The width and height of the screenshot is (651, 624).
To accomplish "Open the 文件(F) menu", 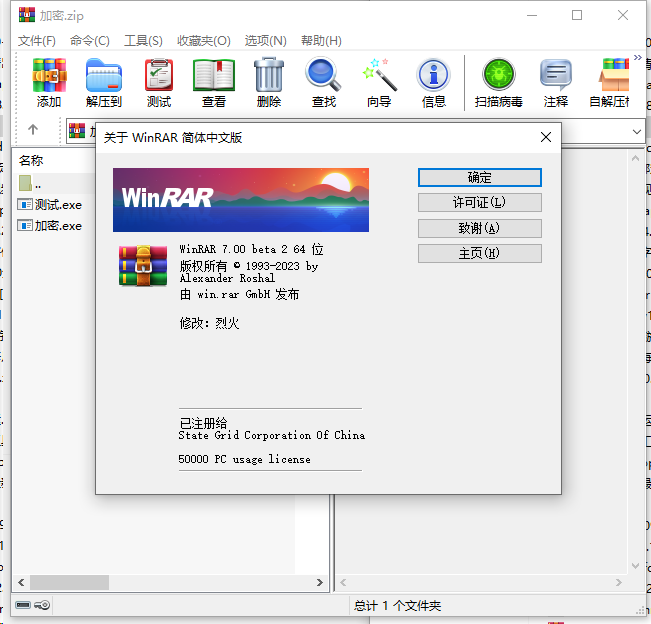I will pos(37,41).
